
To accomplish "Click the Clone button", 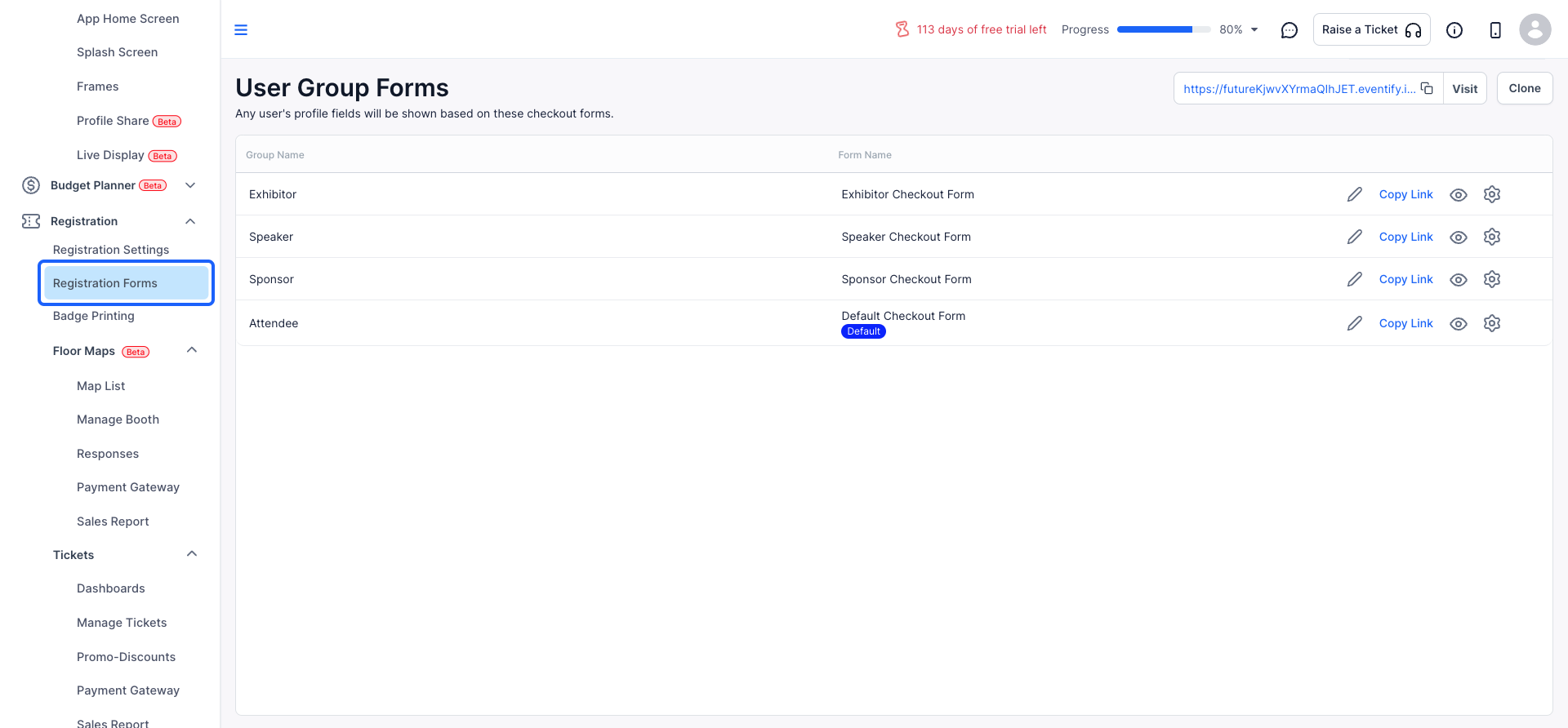I will 1525,88.
